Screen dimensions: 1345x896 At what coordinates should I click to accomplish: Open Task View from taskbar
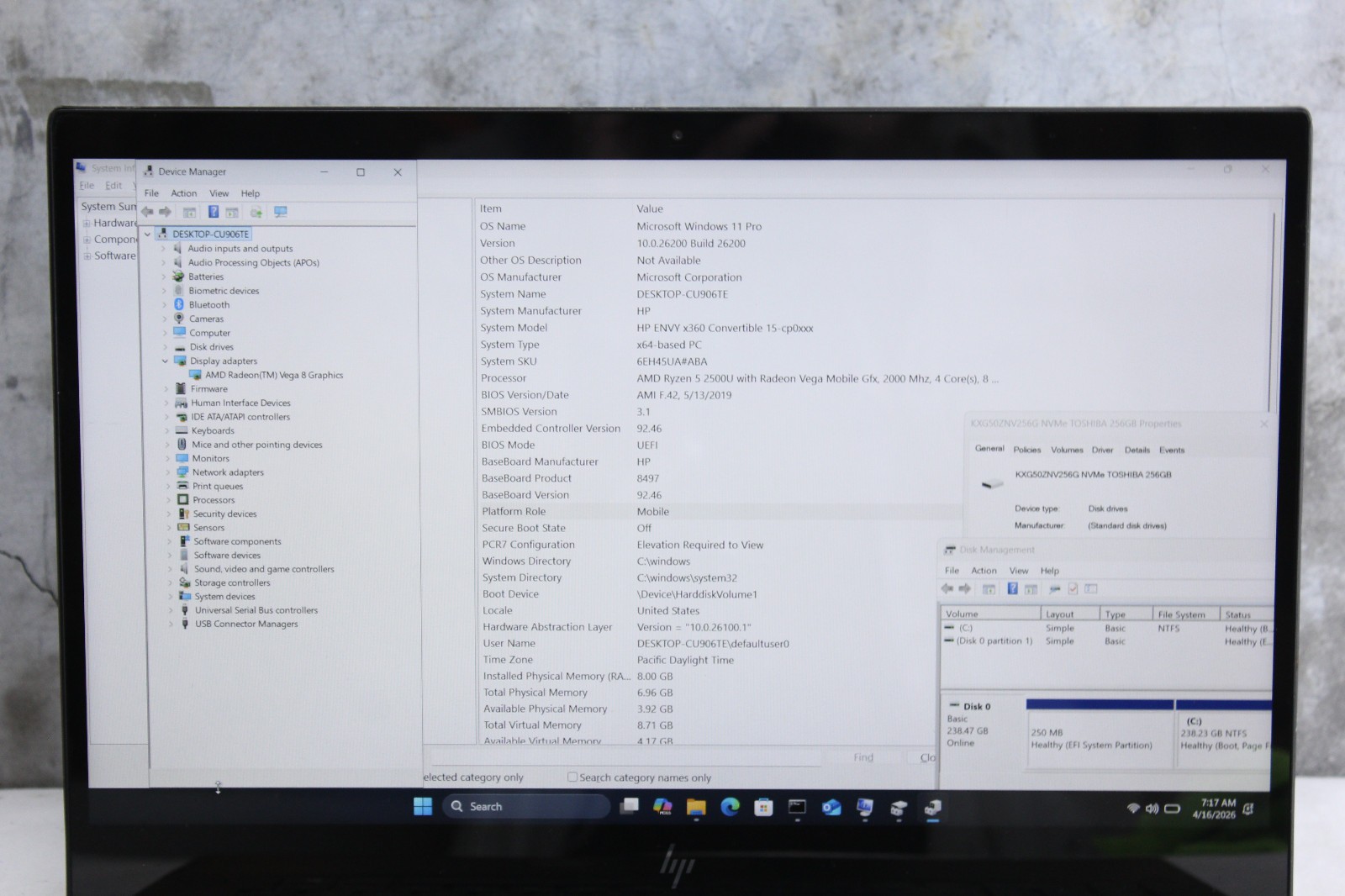coord(629,806)
